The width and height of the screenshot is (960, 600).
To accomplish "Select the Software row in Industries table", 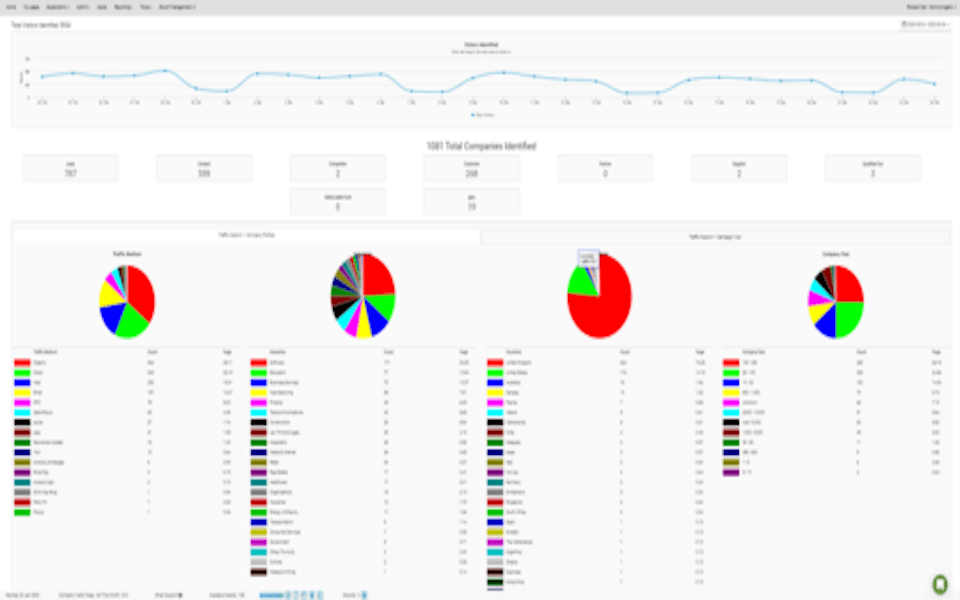I will [363, 362].
